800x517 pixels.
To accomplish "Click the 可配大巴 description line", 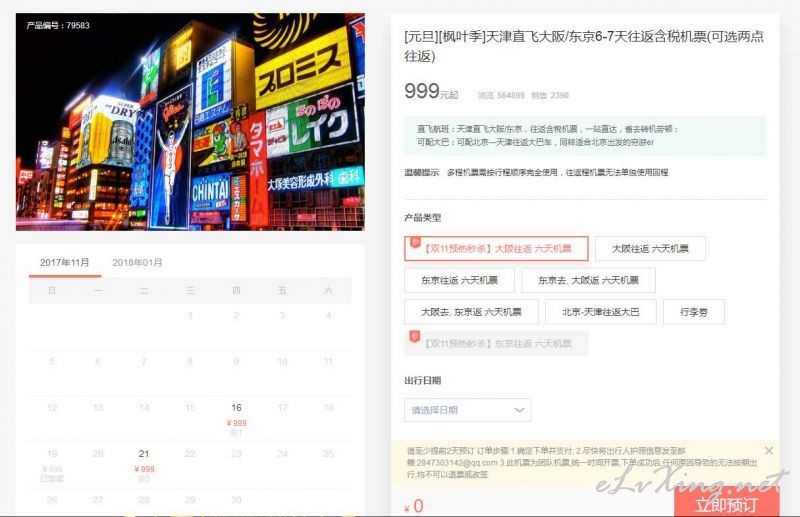I will click(x=535, y=142).
